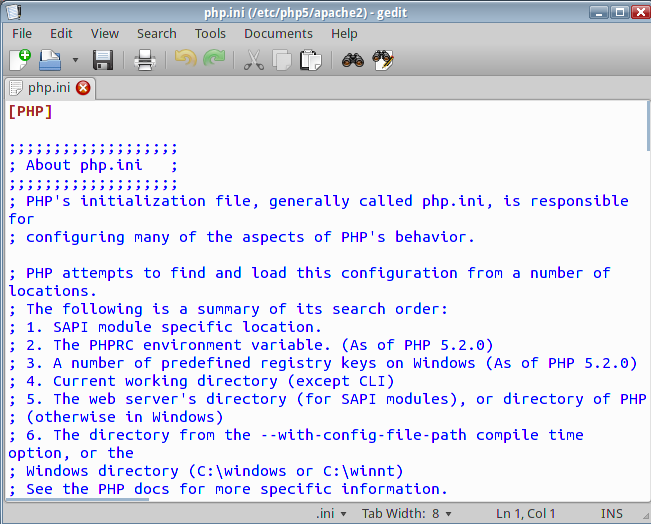
Task: Click line '4. Current working directory (except CLI)'
Action: click(201, 381)
